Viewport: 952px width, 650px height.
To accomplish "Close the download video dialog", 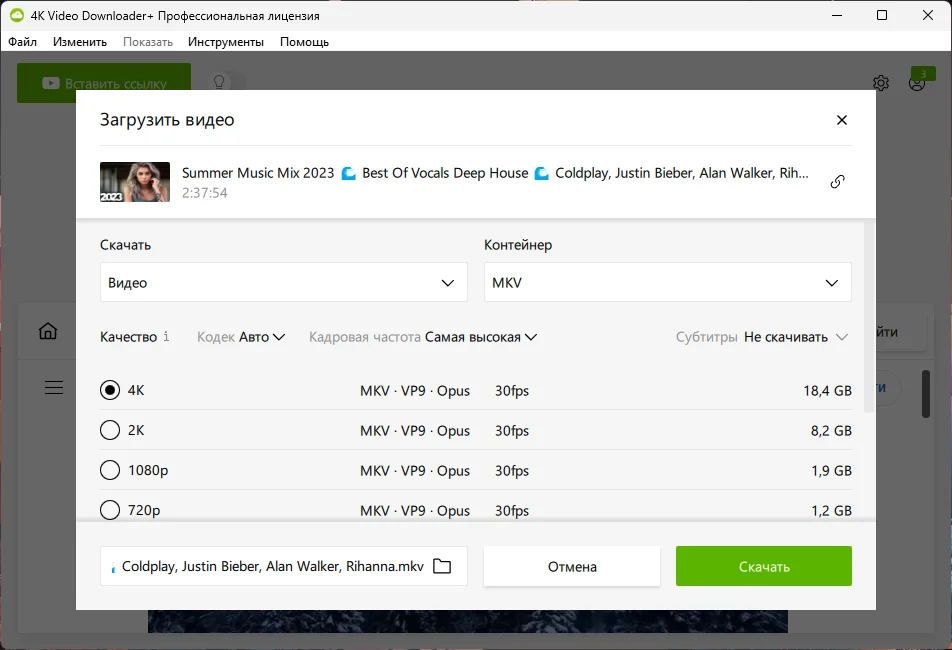I will [841, 120].
